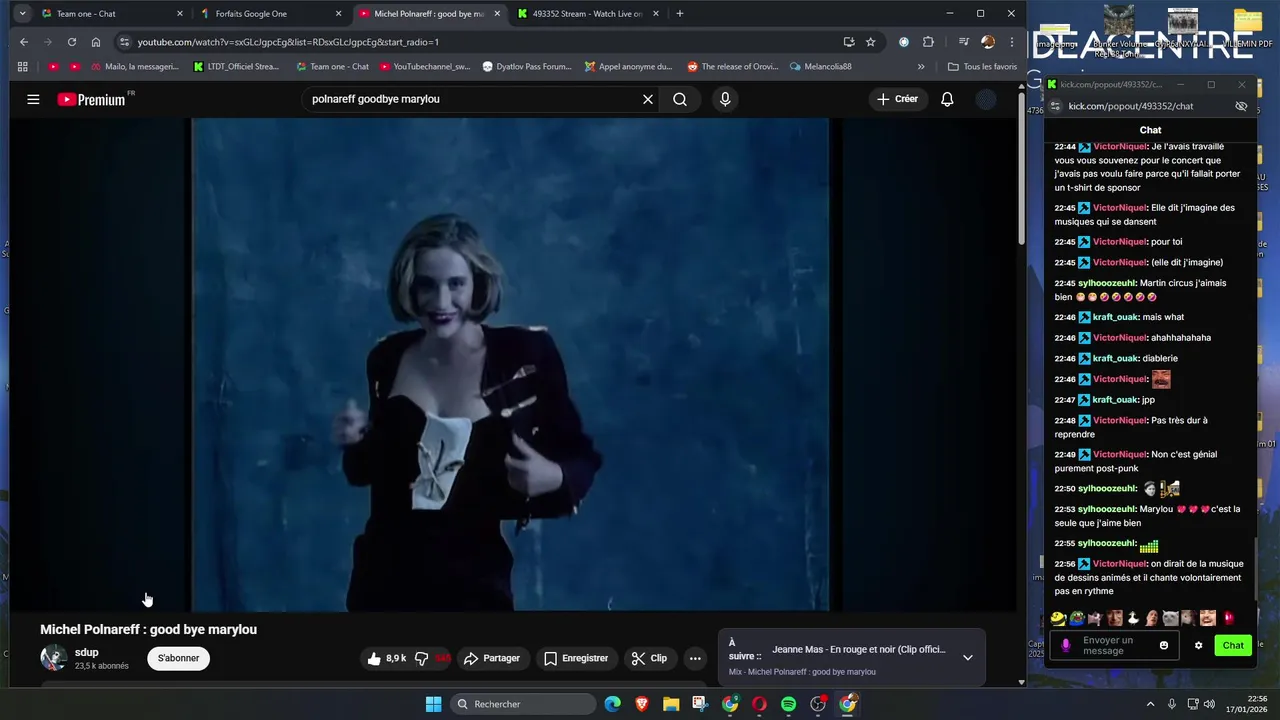This screenshot has width=1280, height=720.
Task: Open the VILLEMIN PDF desktop folder
Action: 1247,28
